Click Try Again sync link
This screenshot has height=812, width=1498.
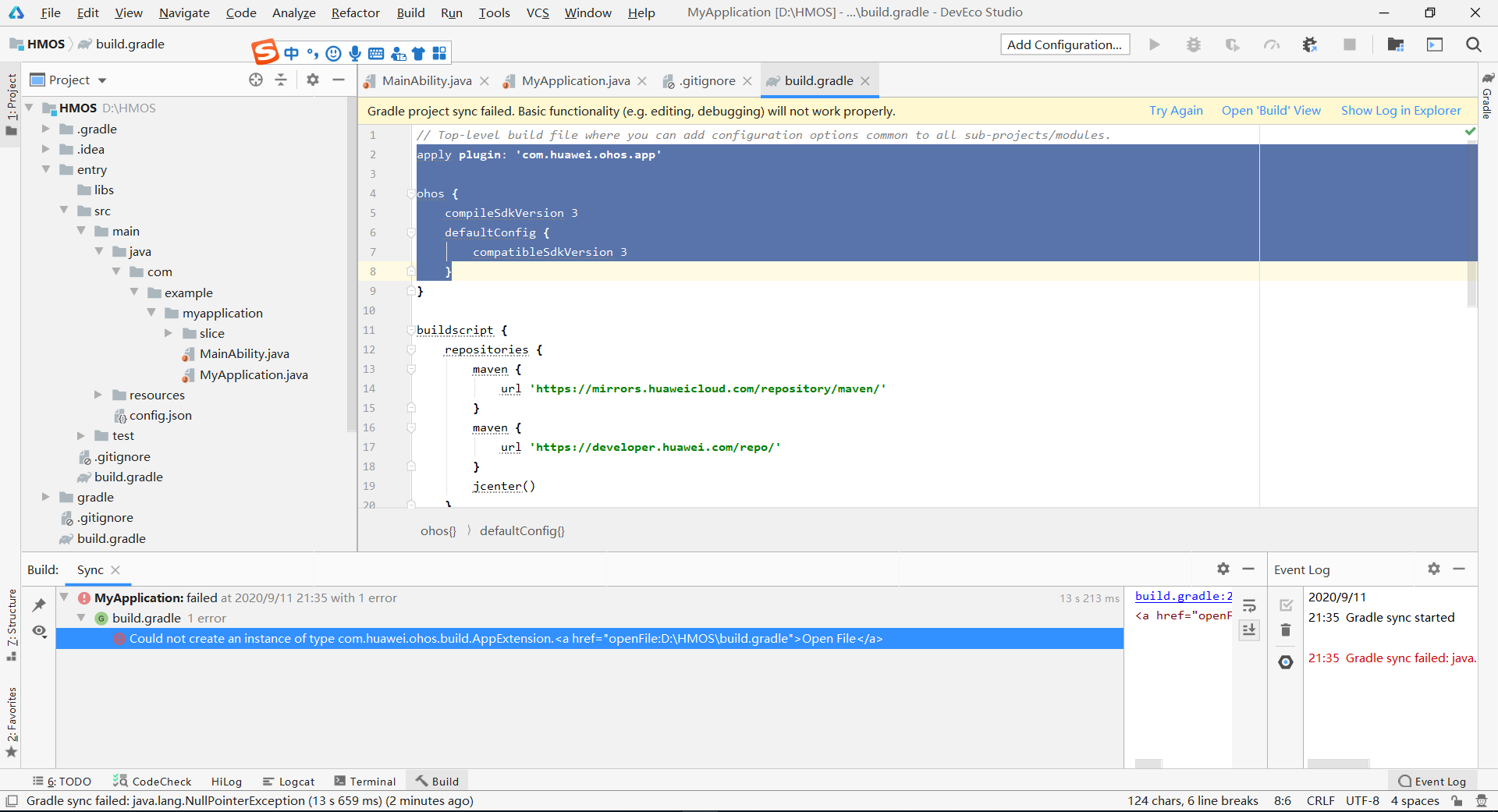(x=1176, y=111)
